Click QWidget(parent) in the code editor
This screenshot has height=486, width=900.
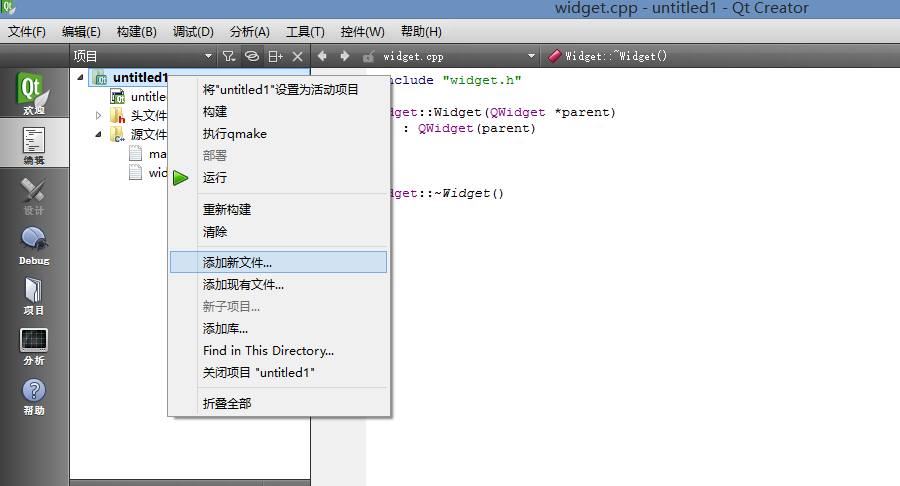pos(476,129)
